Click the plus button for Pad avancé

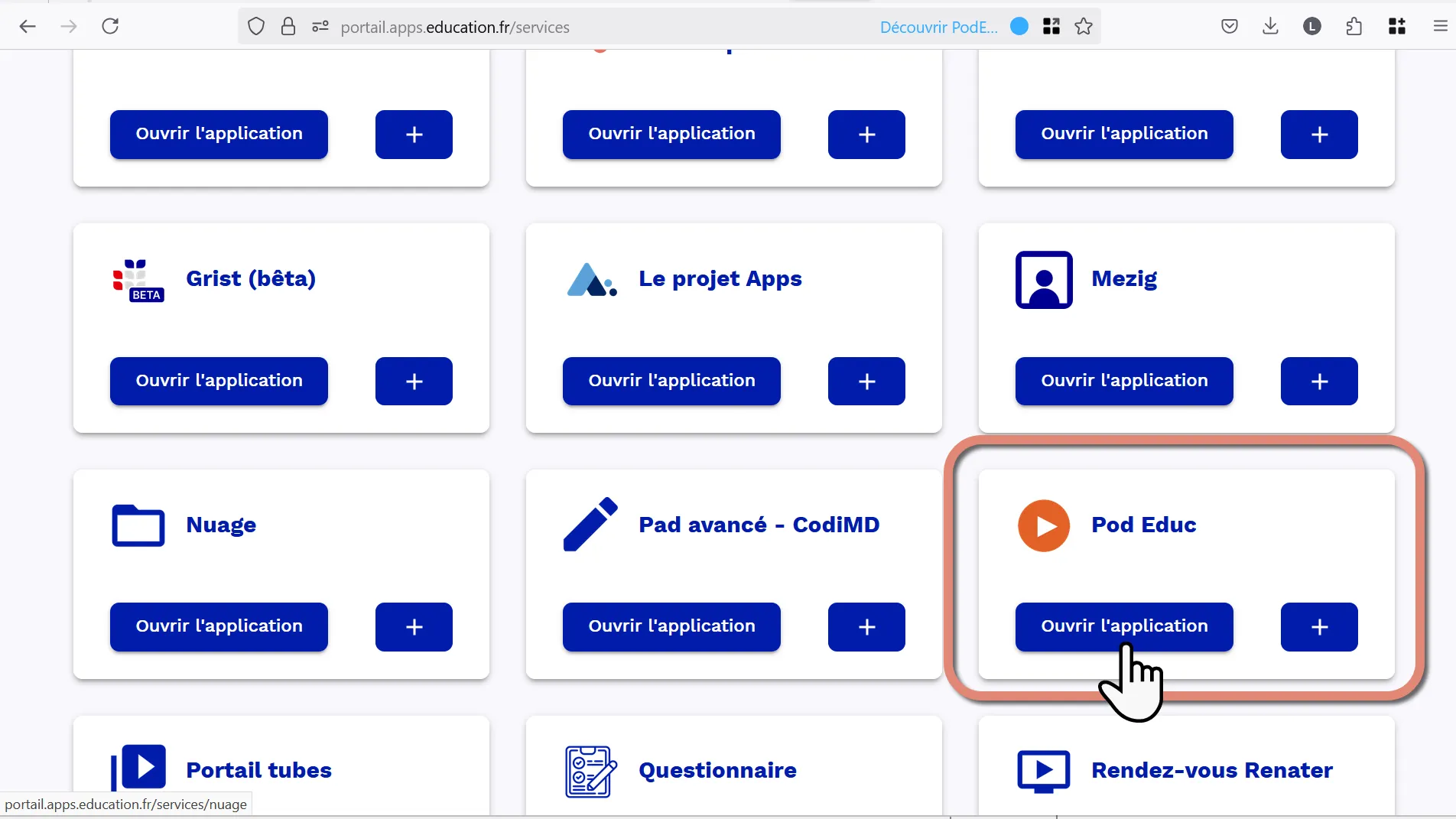866,627
